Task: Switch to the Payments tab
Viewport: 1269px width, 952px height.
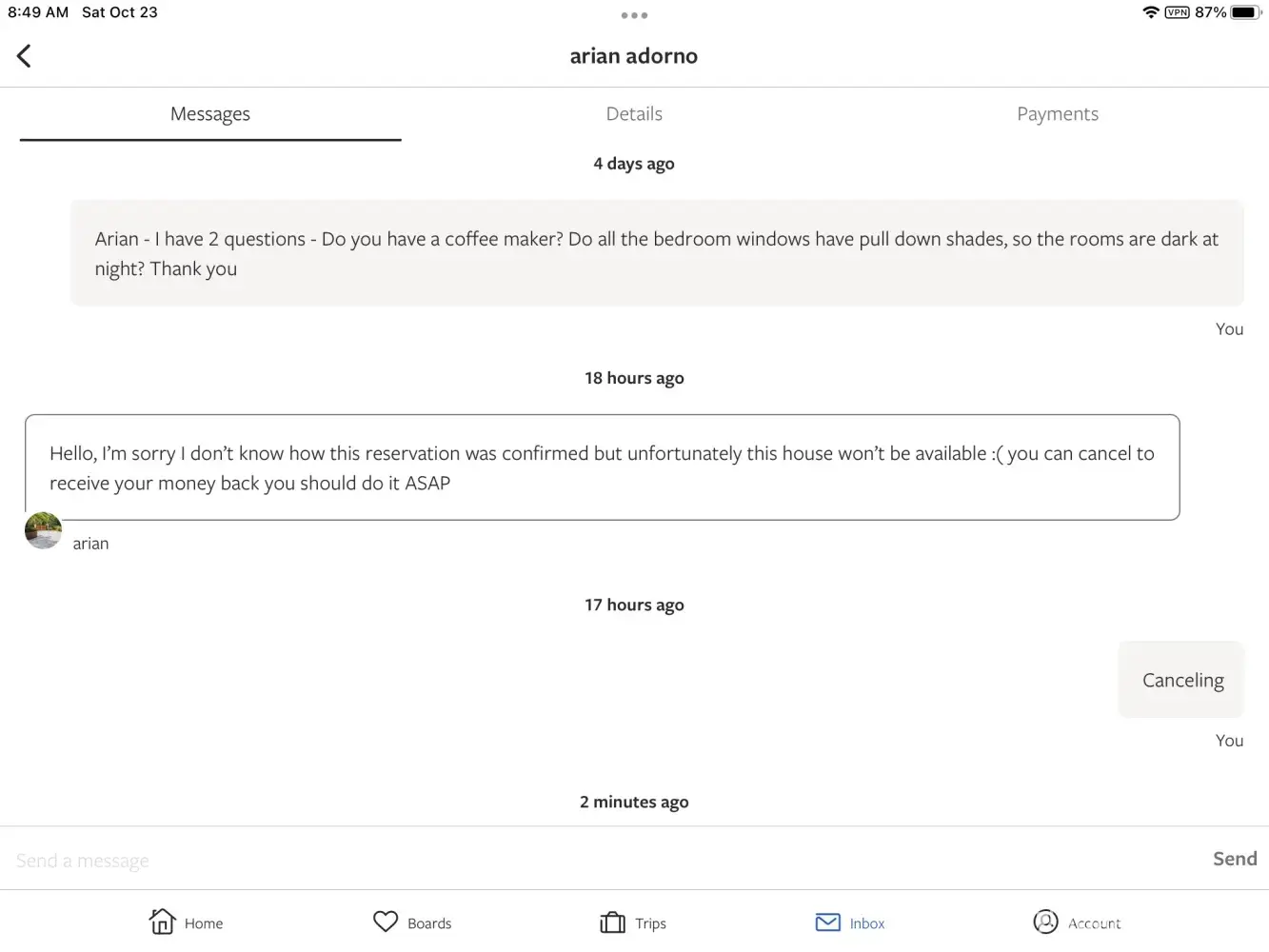Action: click(1057, 114)
